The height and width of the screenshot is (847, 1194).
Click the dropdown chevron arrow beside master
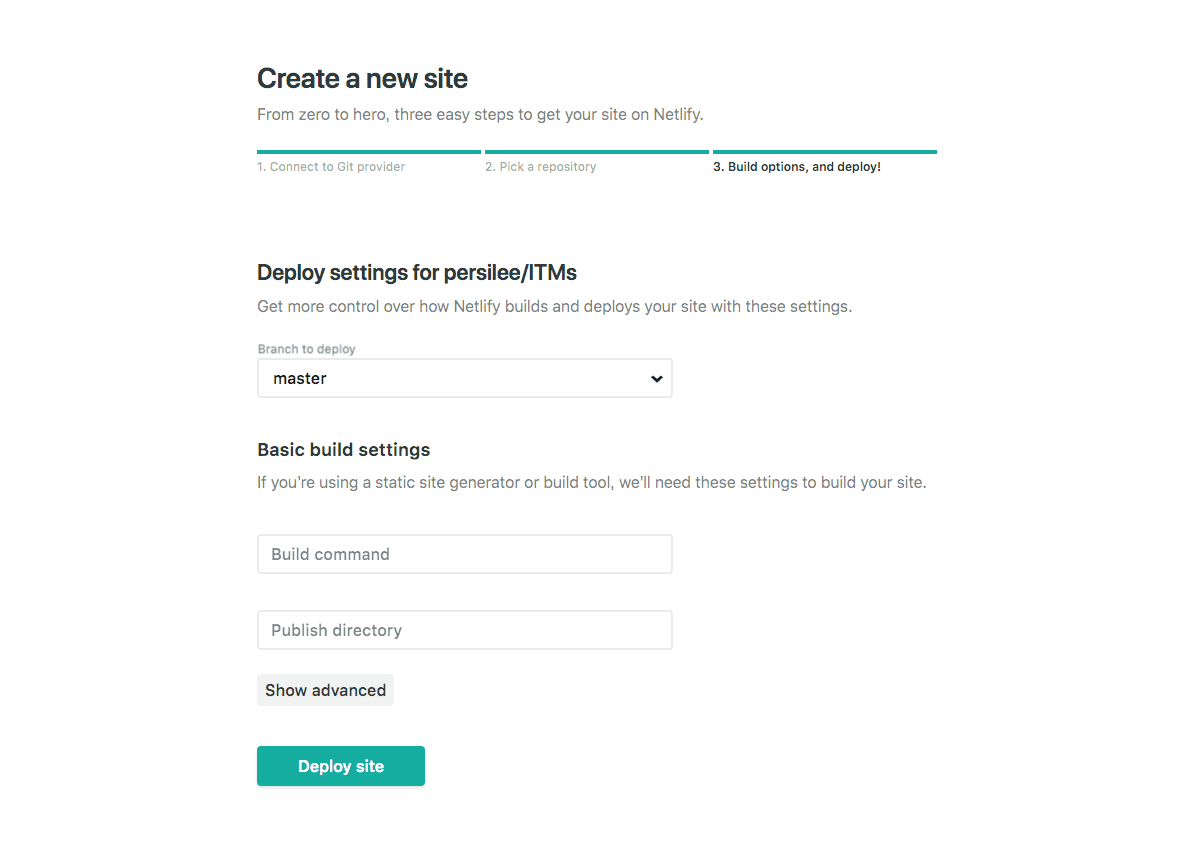pyautogui.click(x=656, y=379)
